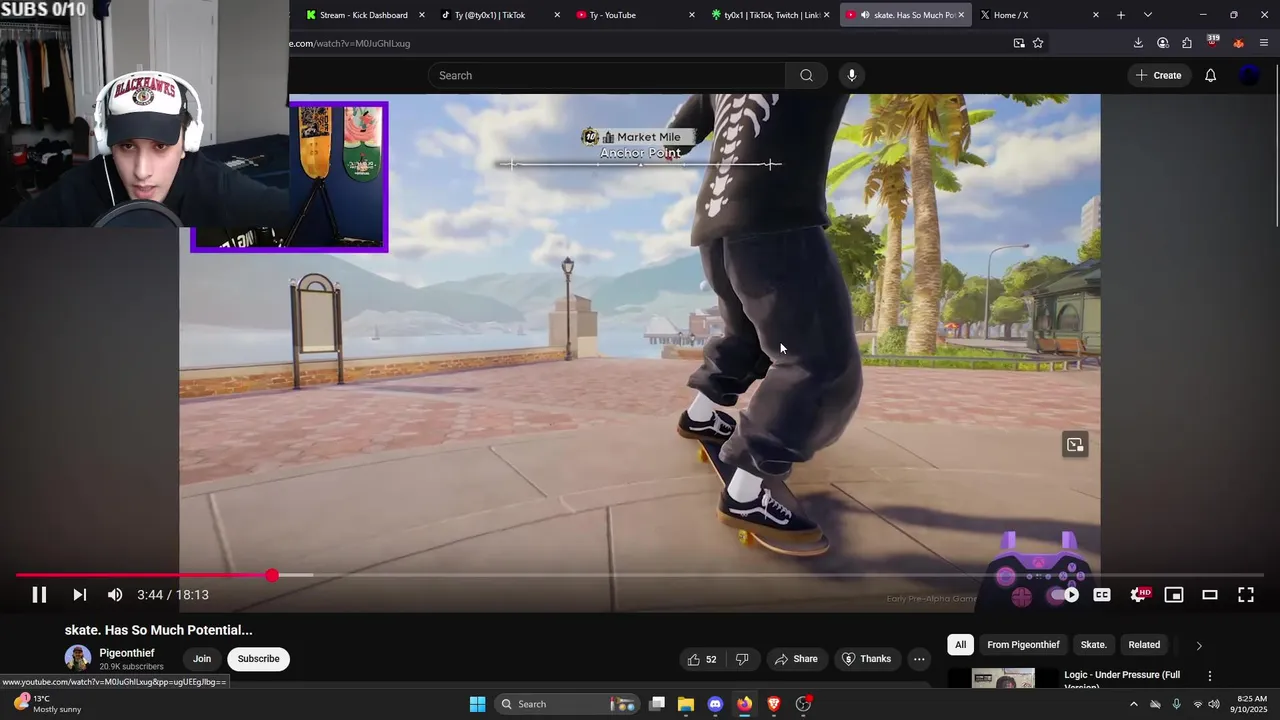
Task: Subscribe to Pigeonthief channel
Action: point(258,659)
